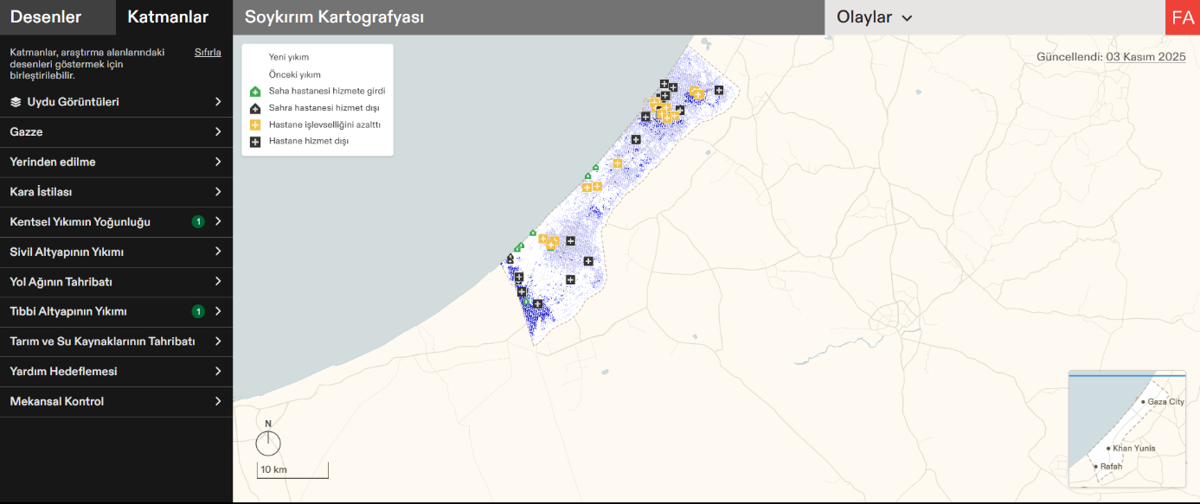Click the Sıfırla reset link
Screen dimensions: 1200x504
(207, 52)
